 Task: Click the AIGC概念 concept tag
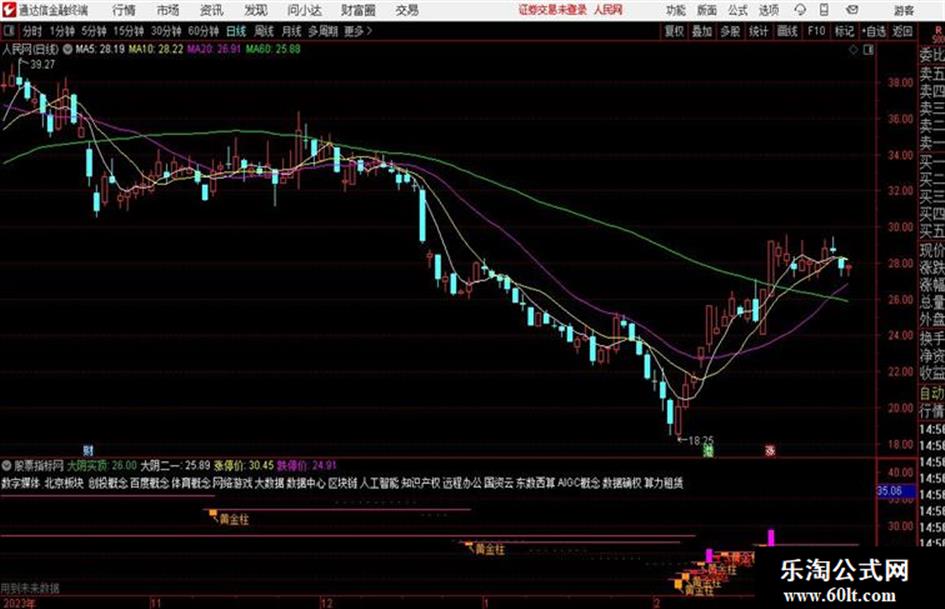coord(579,483)
